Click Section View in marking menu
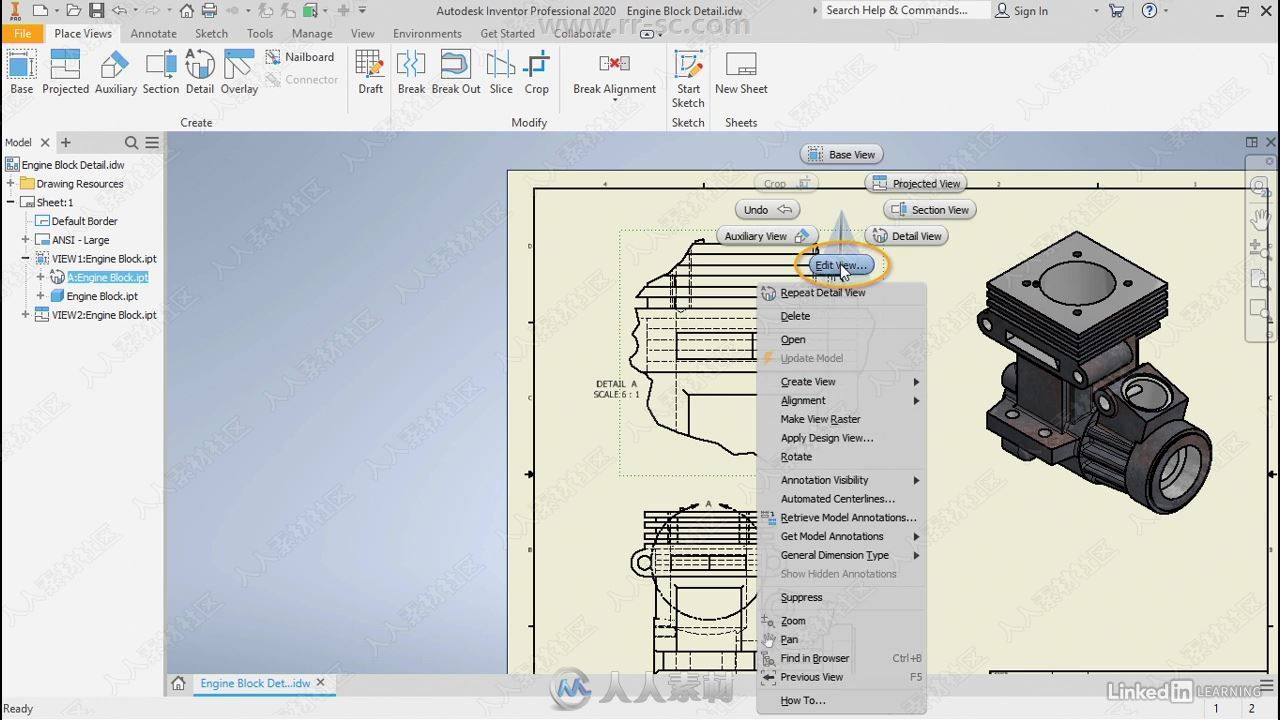This screenshot has height=720, width=1280. 930,210
